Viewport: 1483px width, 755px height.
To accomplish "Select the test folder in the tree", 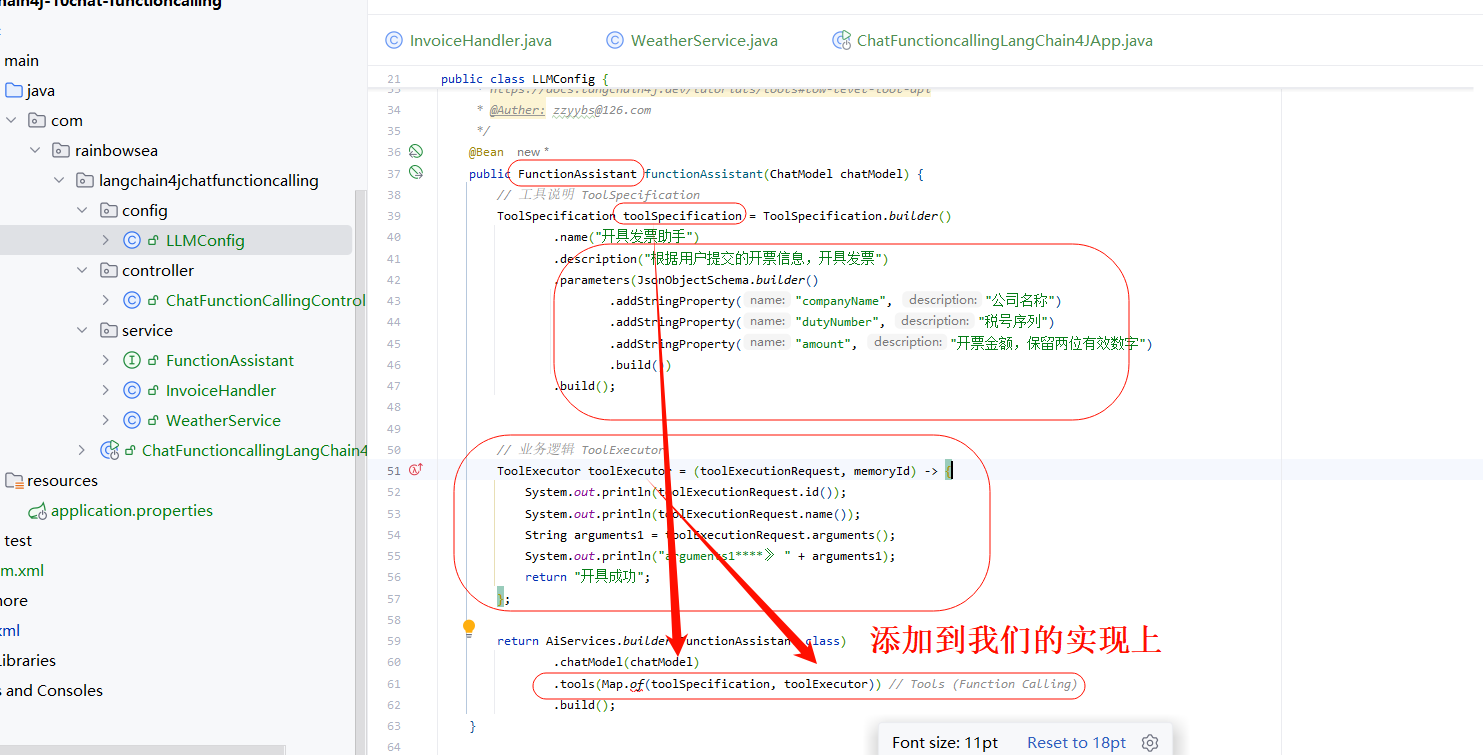I will pos(18,541).
